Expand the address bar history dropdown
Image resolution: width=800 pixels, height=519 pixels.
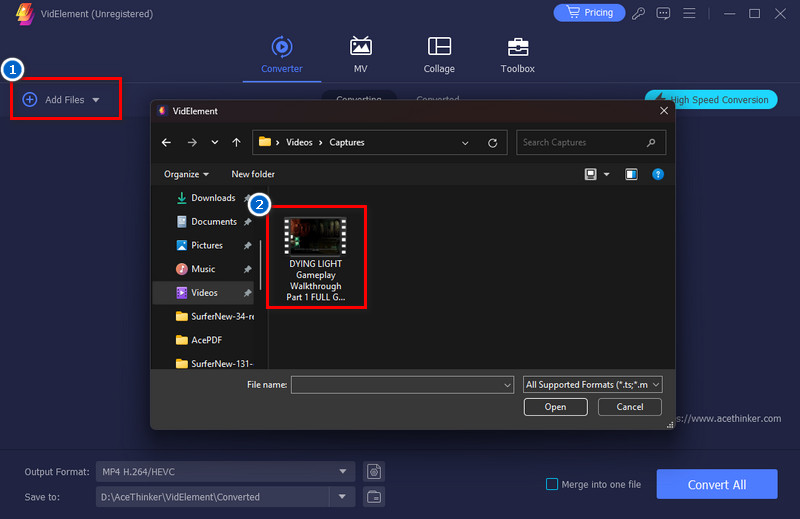pos(465,143)
